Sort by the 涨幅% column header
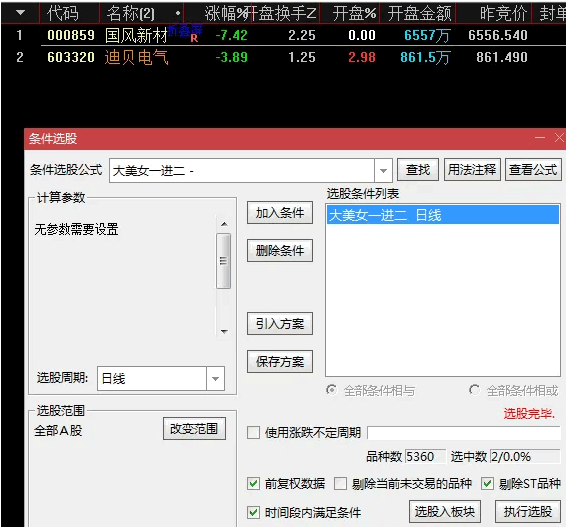The image size is (566, 527). [x=226, y=13]
